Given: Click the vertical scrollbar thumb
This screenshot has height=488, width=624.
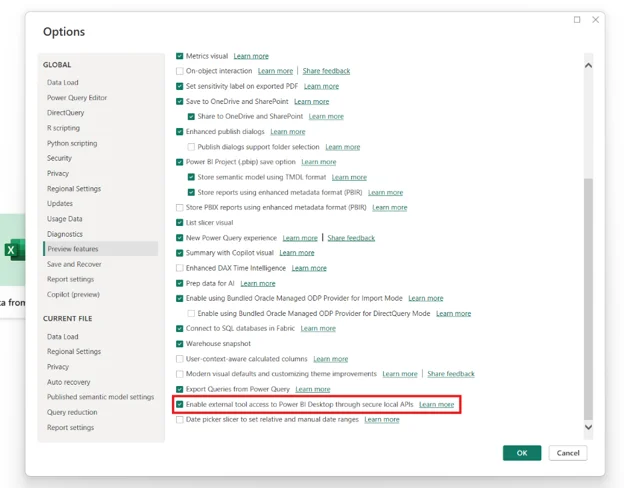Looking at the screenshot, I should point(588,299).
